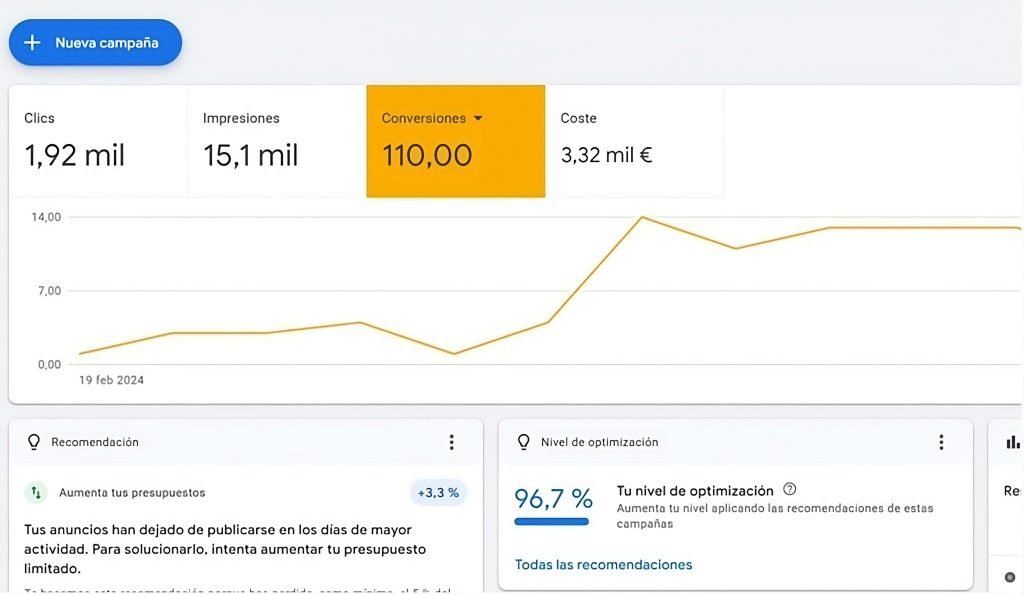This screenshot has width=1024, height=595.
Task: Click the lightbulb icon beside Recomendación
Action: [34, 442]
